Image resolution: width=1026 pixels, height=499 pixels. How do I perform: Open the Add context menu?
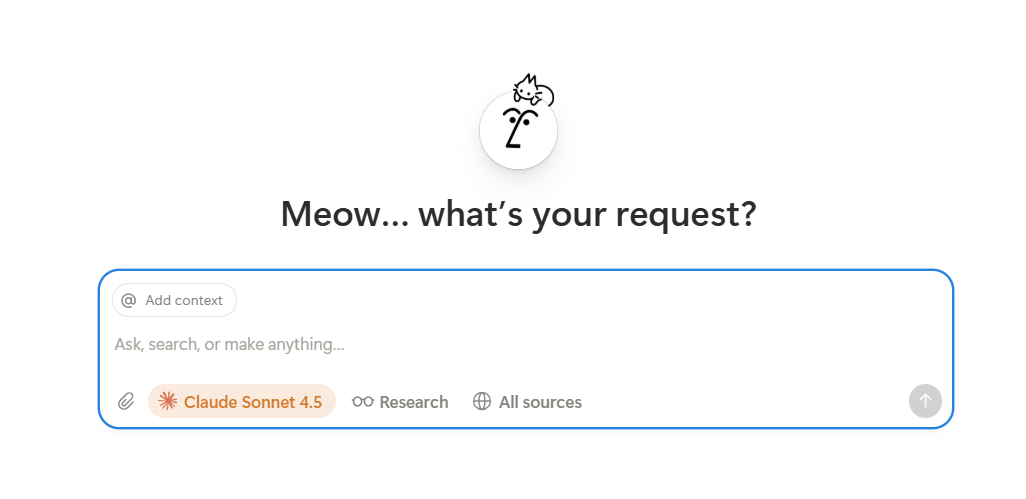tap(174, 300)
